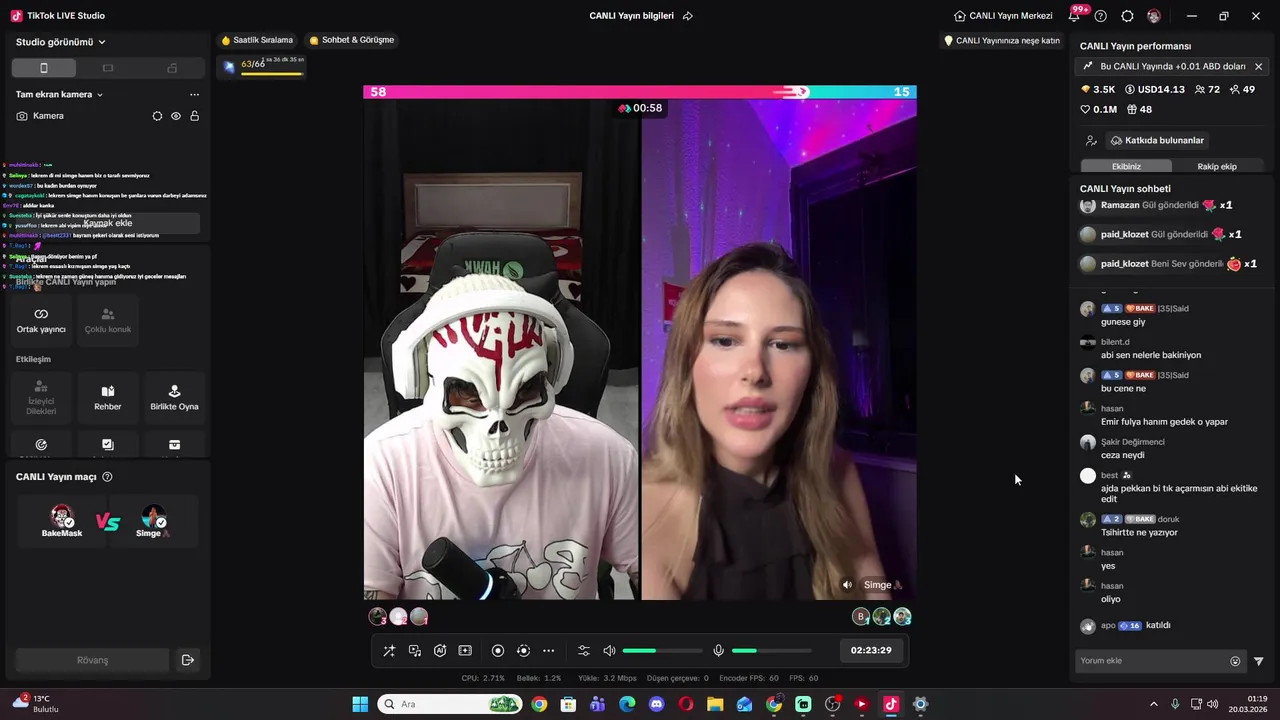Open the three-dot more options in control bar
Viewport: 1280px width, 720px height.
pos(548,651)
